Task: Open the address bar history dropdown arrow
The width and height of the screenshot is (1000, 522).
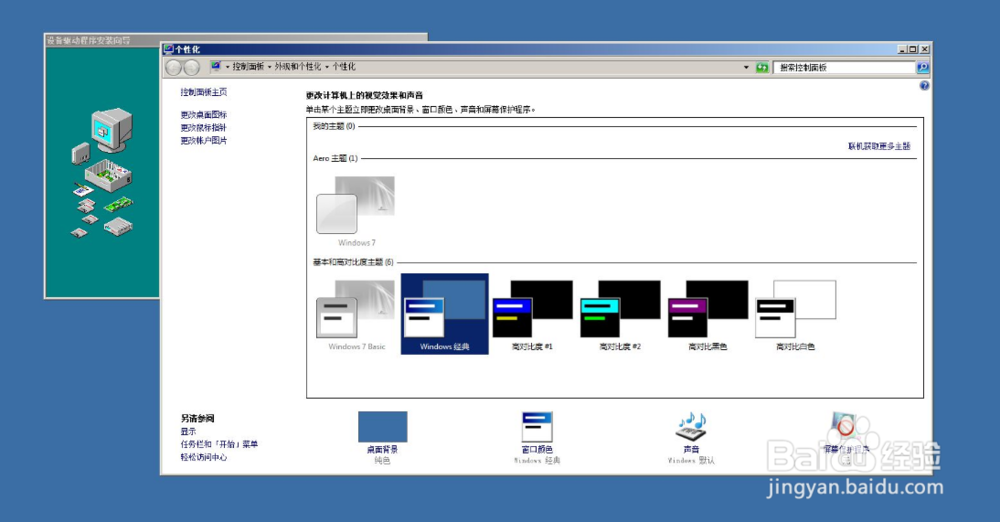Action: point(746,67)
